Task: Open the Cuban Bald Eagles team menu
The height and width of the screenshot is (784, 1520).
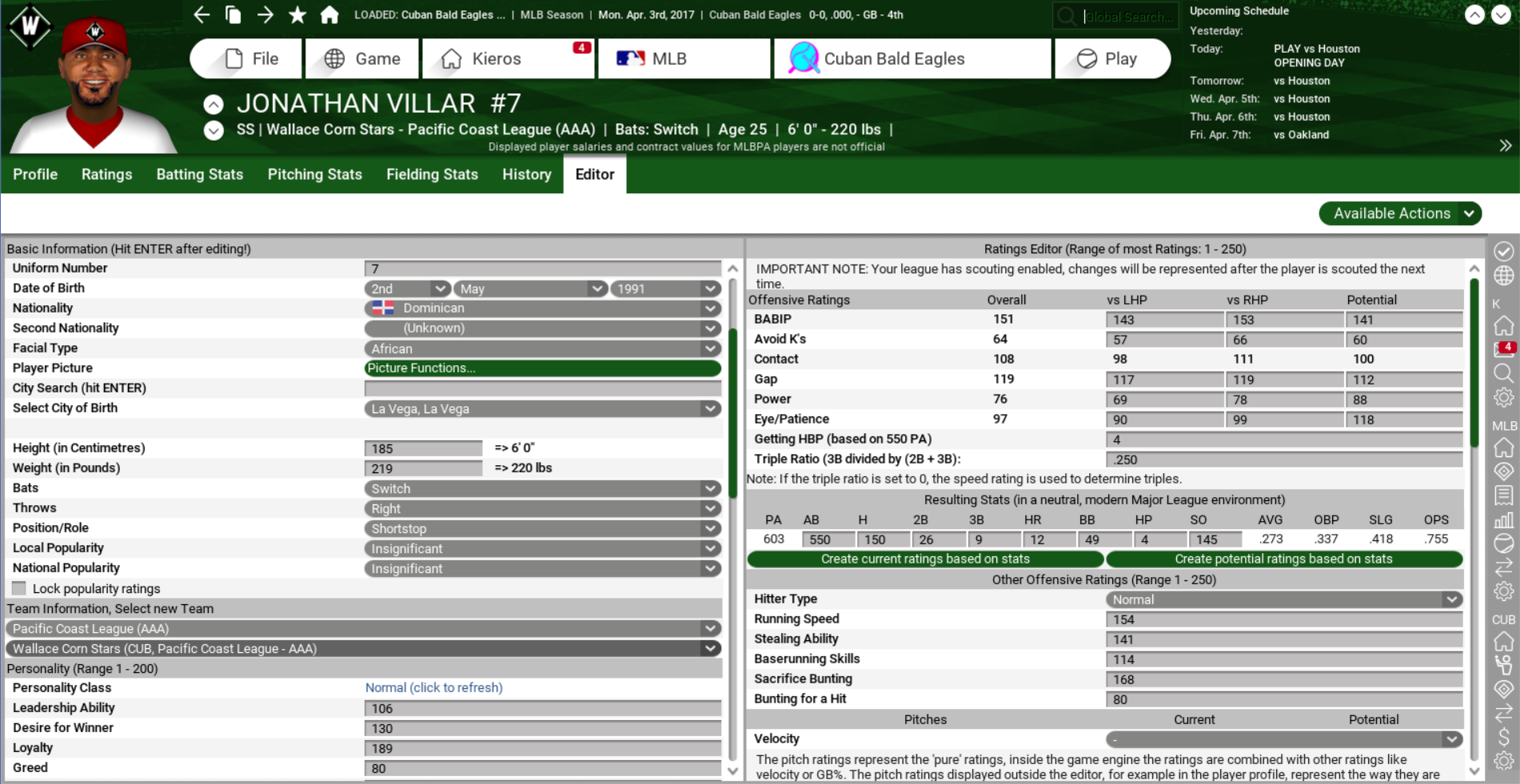Action: pyautogui.click(x=912, y=58)
